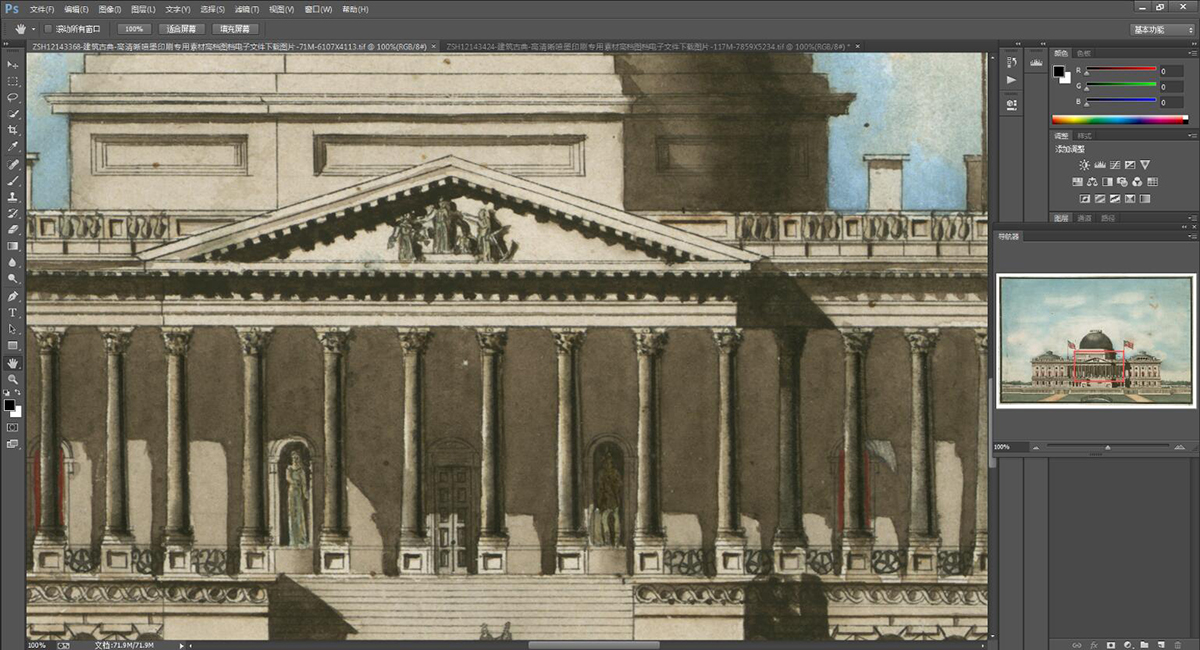
Task: Add a Brightness/Contrast adjustment
Action: point(1084,165)
